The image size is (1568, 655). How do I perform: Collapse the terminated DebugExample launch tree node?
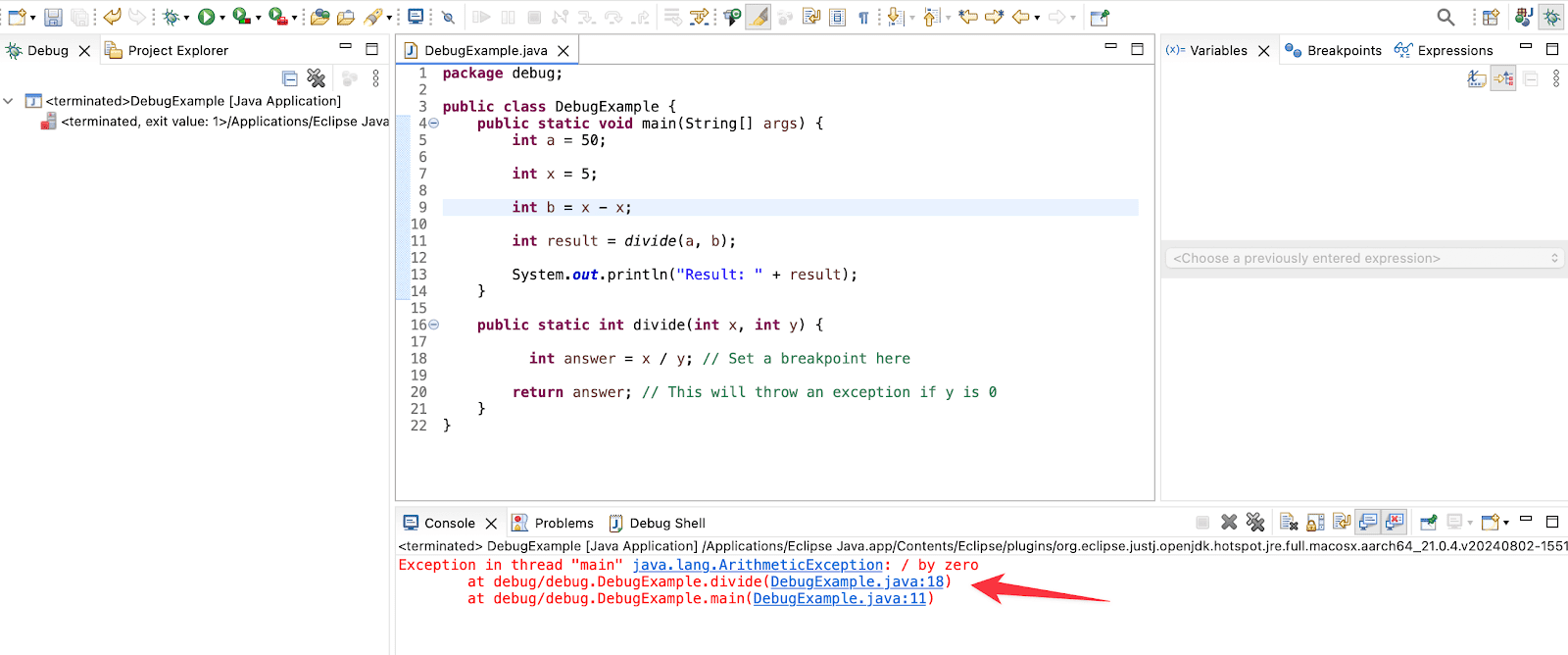pyautogui.click(x=9, y=101)
